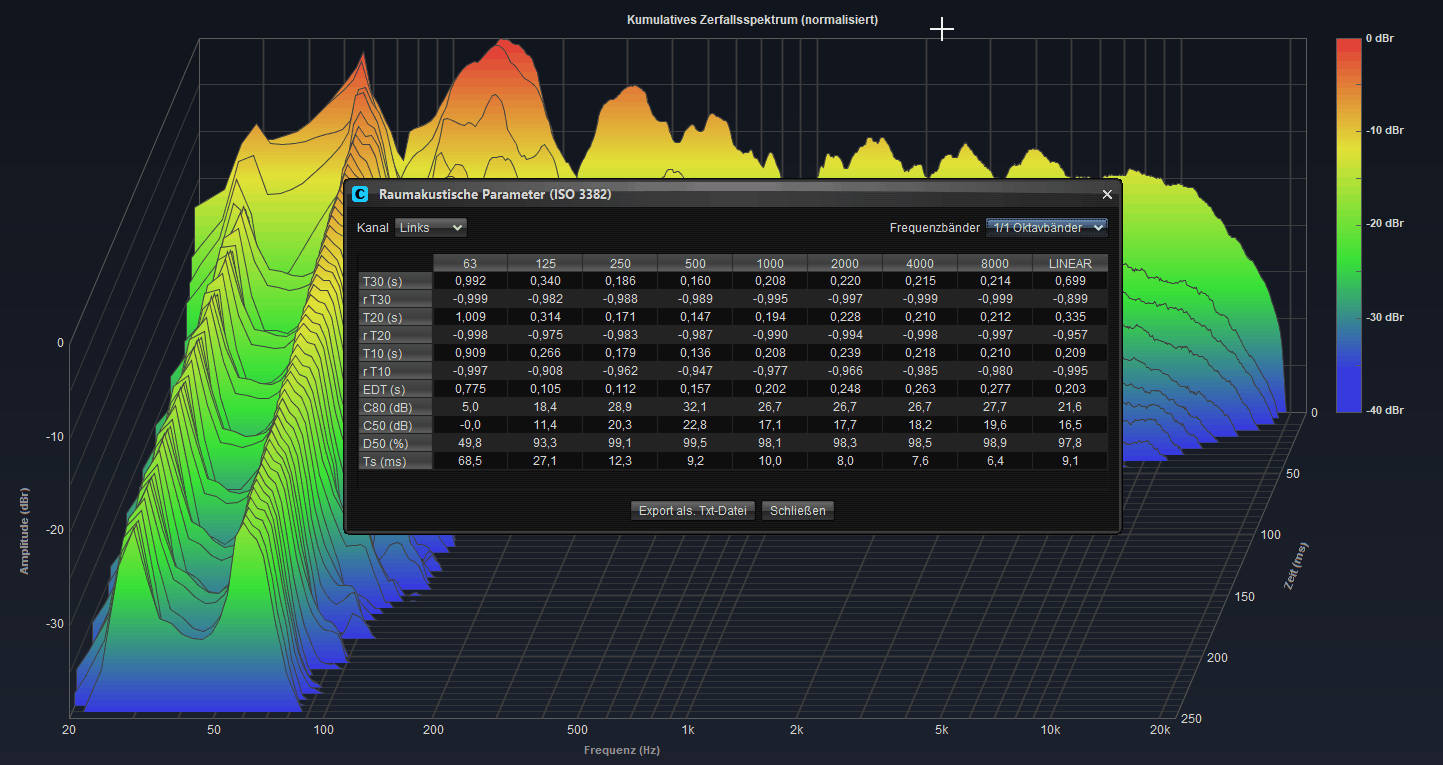Click the blue C icon in dialog title
This screenshot has width=1443, height=765.
pyautogui.click(x=360, y=195)
